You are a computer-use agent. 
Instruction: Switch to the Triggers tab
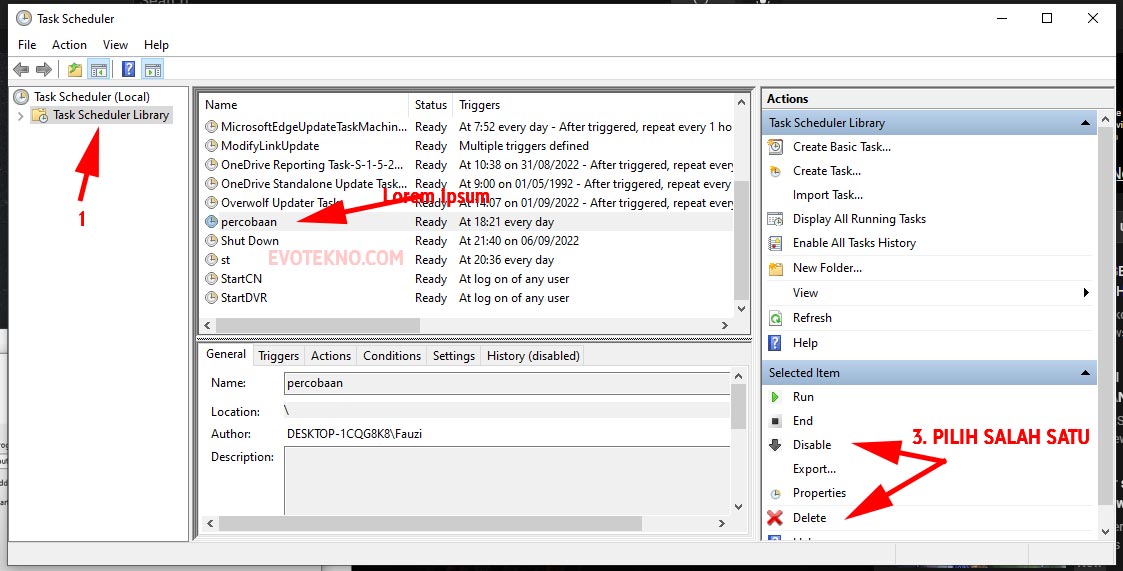pyautogui.click(x=278, y=356)
